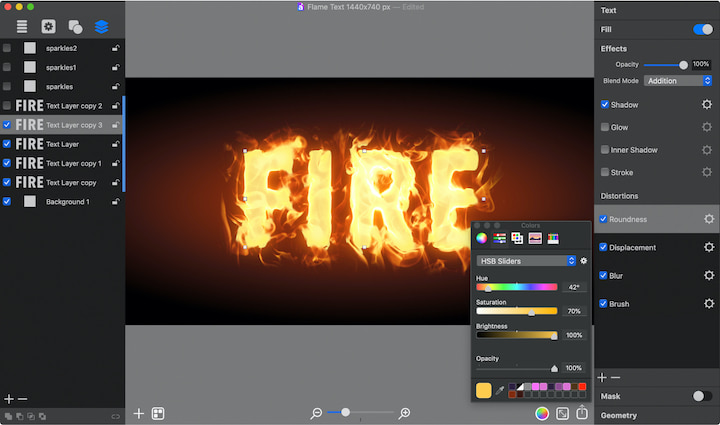720x425 pixels.
Task: Open Inner Shadow settings gear
Action: click(x=707, y=150)
